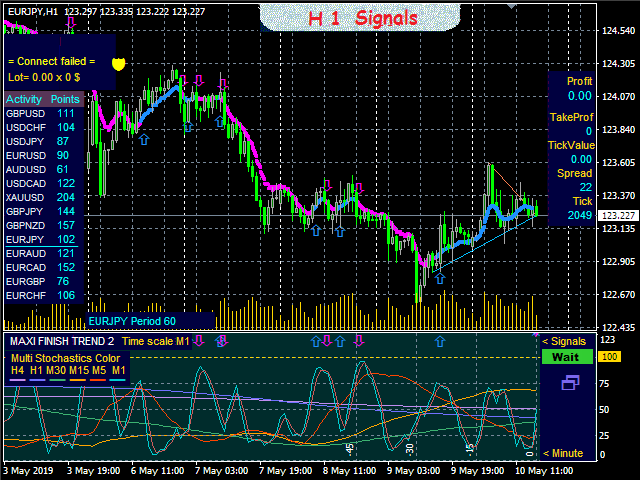Click the M5 stochastic legend label
Viewport: 640px width, 480px height.
(99, 370)
